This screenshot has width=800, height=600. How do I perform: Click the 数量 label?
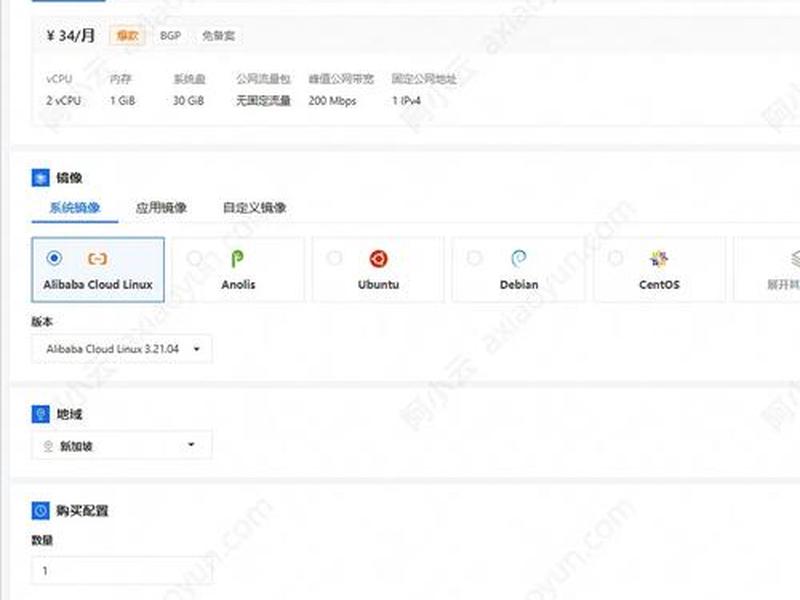[42, 540]
